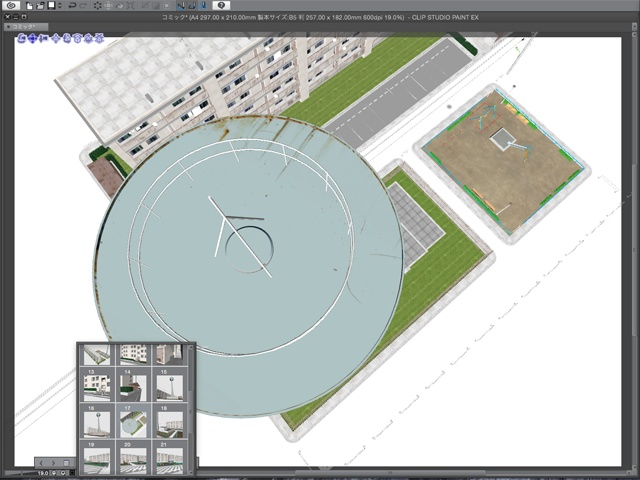
Task: Select the camera dolly 3D control
Action: [x=43, y=39]
